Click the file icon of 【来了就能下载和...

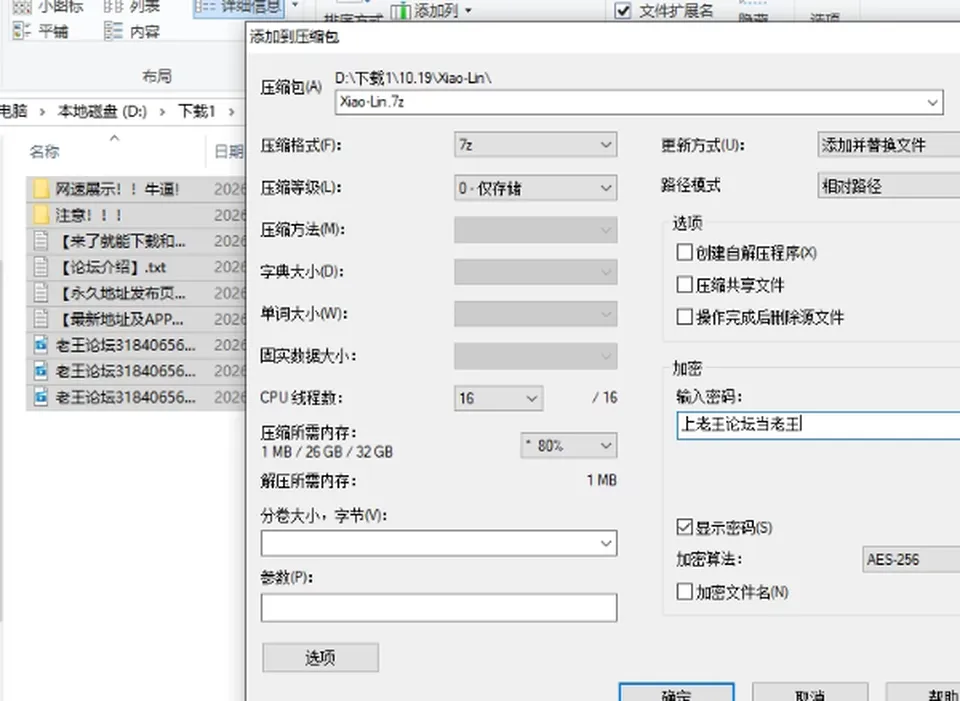tap(40, 241)
